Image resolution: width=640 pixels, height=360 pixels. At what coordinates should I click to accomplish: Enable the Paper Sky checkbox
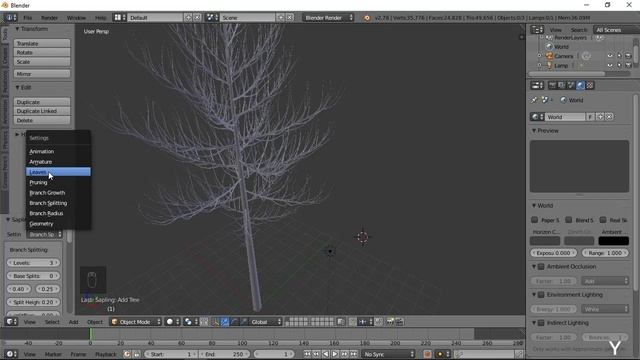[535, 220]
